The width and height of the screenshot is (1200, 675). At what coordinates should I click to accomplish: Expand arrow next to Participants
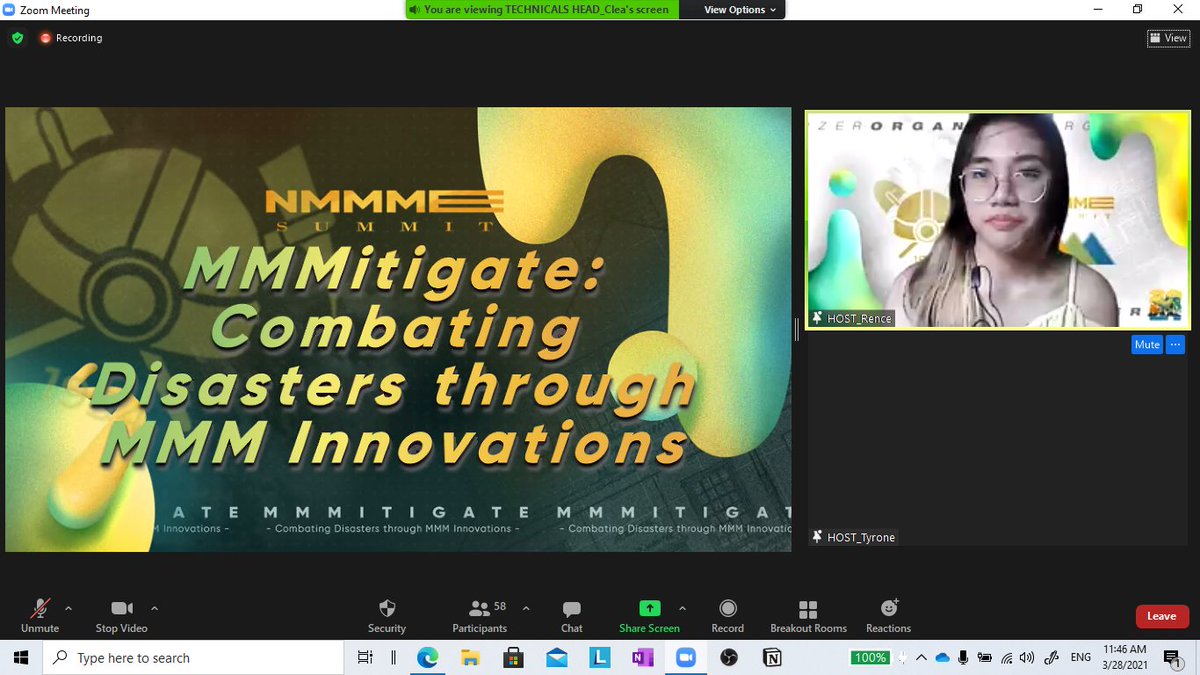(526, 607)
